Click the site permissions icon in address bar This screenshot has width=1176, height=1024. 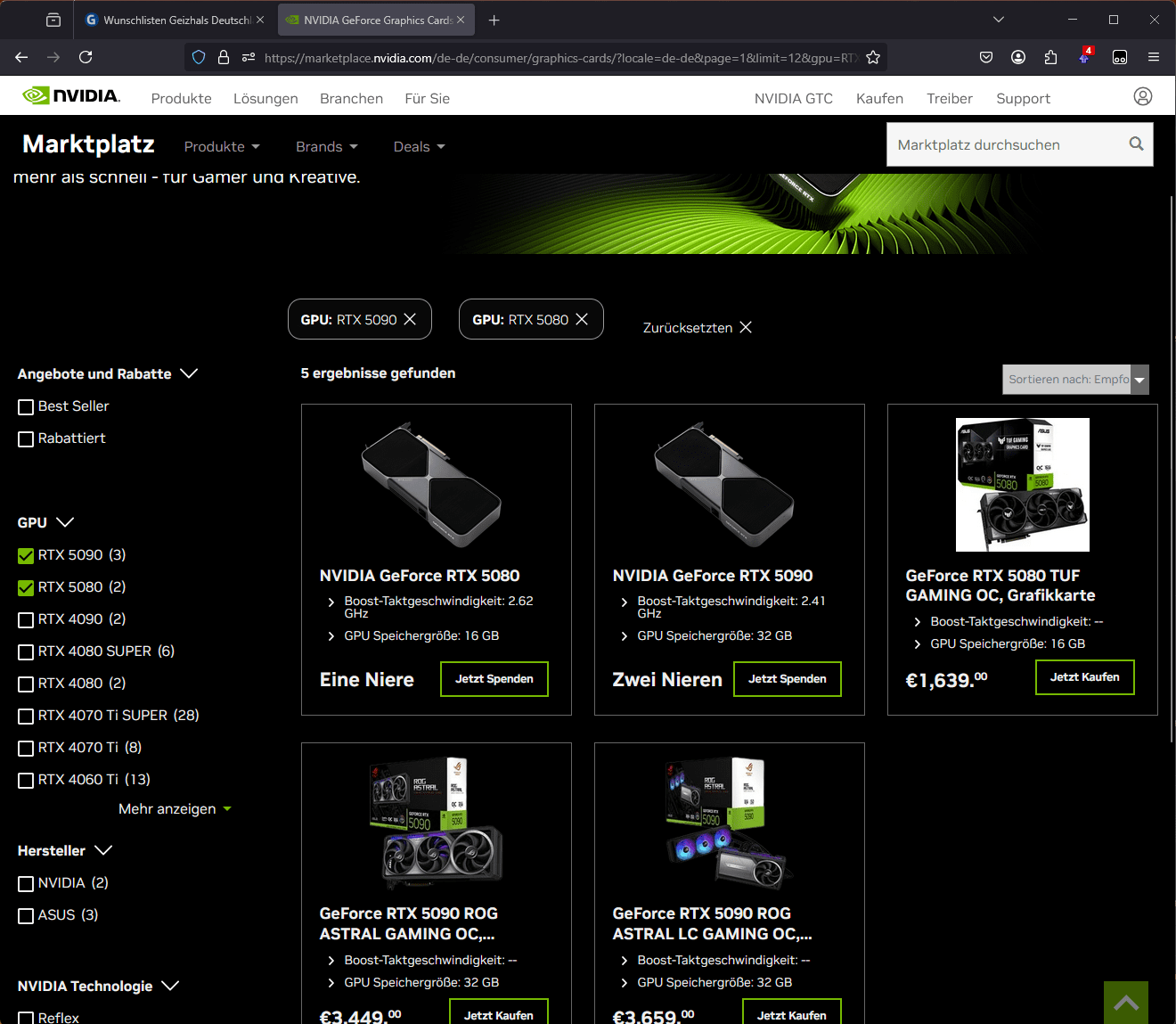249,57
